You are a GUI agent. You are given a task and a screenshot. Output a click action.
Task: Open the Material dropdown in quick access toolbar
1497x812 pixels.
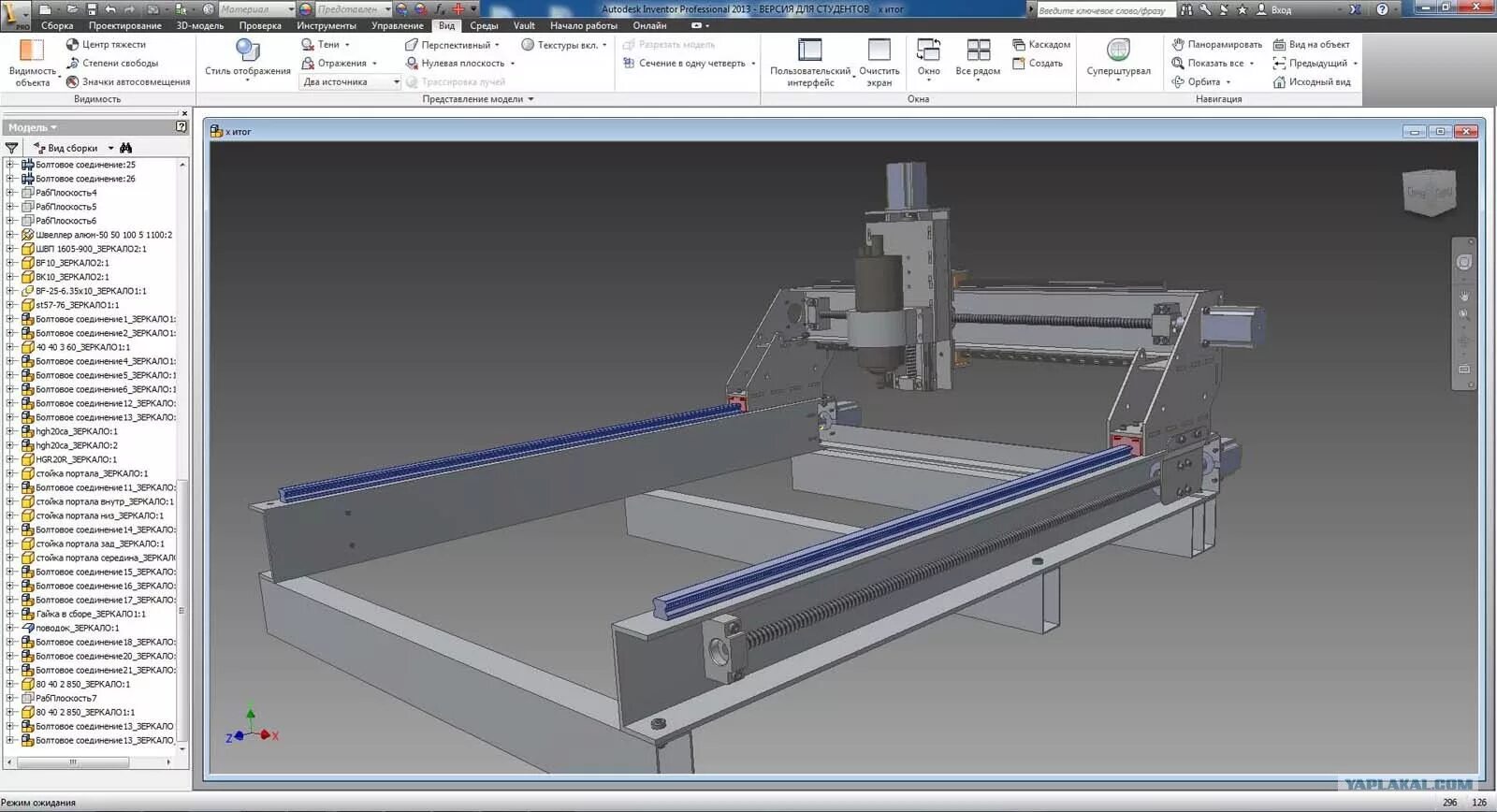256,9
